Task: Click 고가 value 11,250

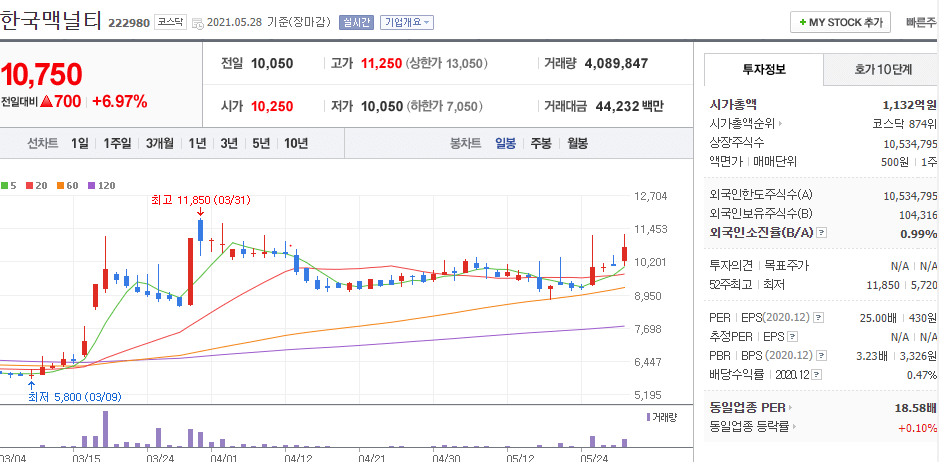Action: click(381, 64)
